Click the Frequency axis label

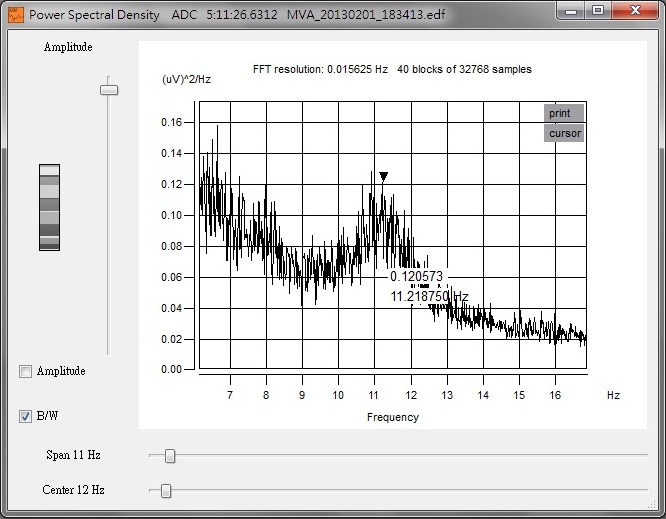393,417
